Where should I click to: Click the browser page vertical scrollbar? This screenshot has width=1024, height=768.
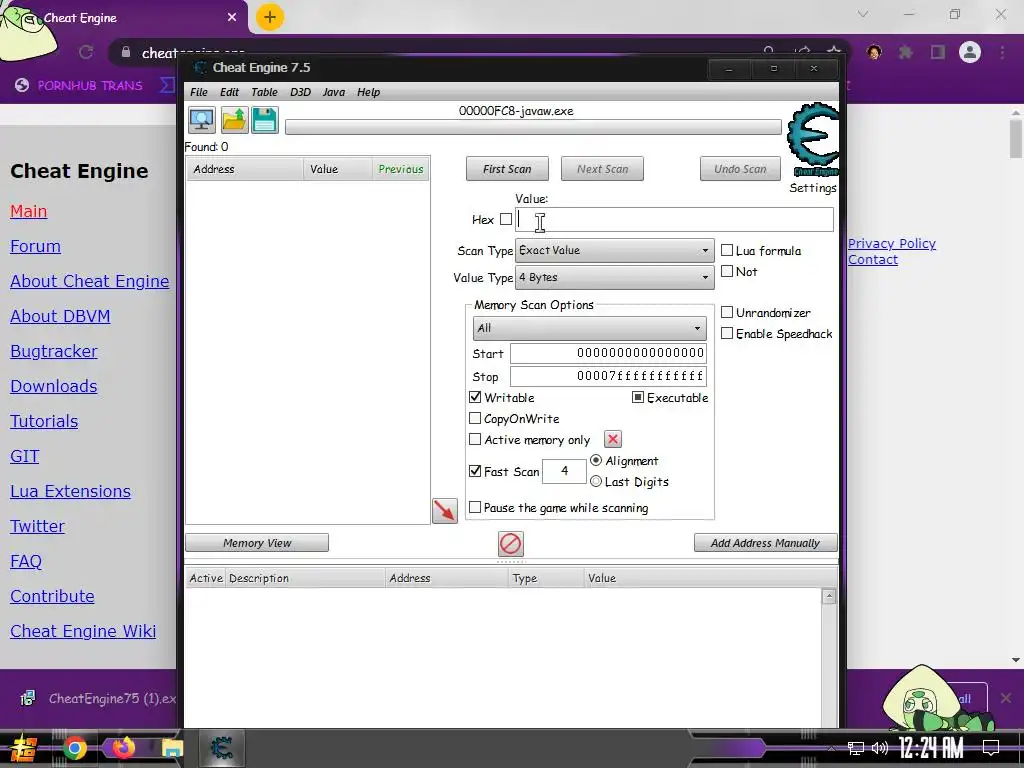[x=1016, y=138]
